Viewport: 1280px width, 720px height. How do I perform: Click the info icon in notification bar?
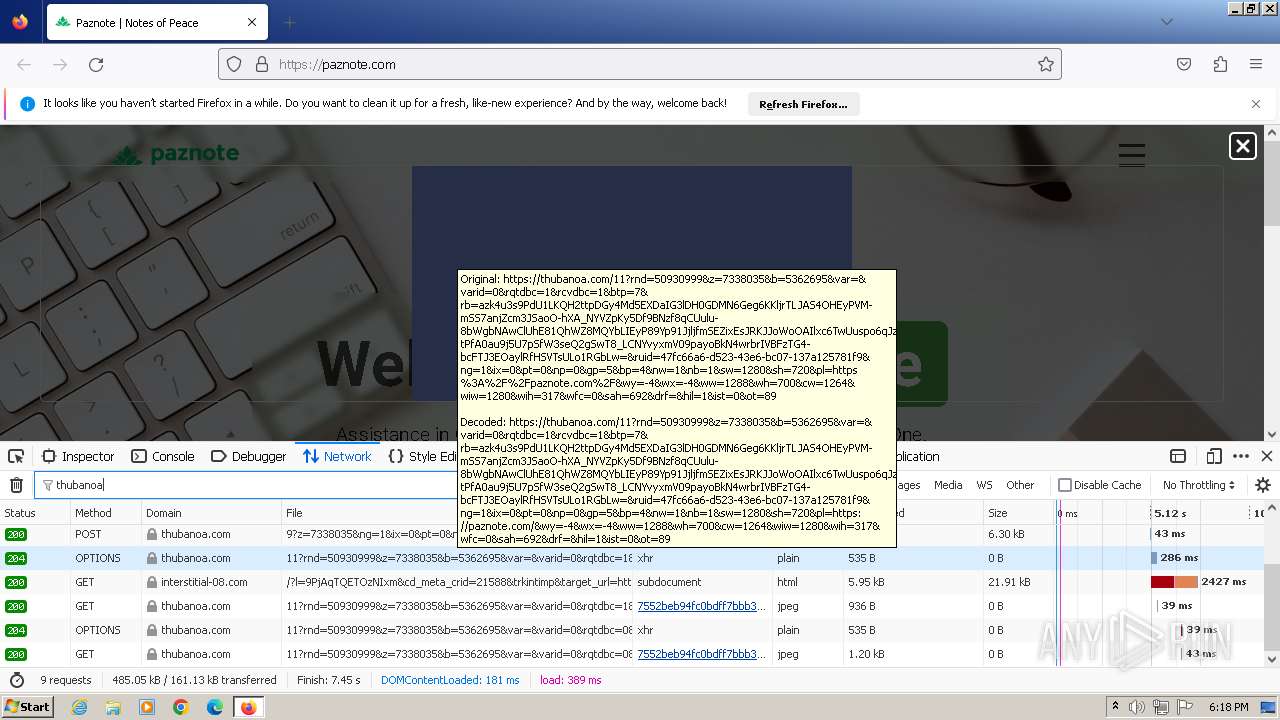pyautogui.click(x=27, y=104)
